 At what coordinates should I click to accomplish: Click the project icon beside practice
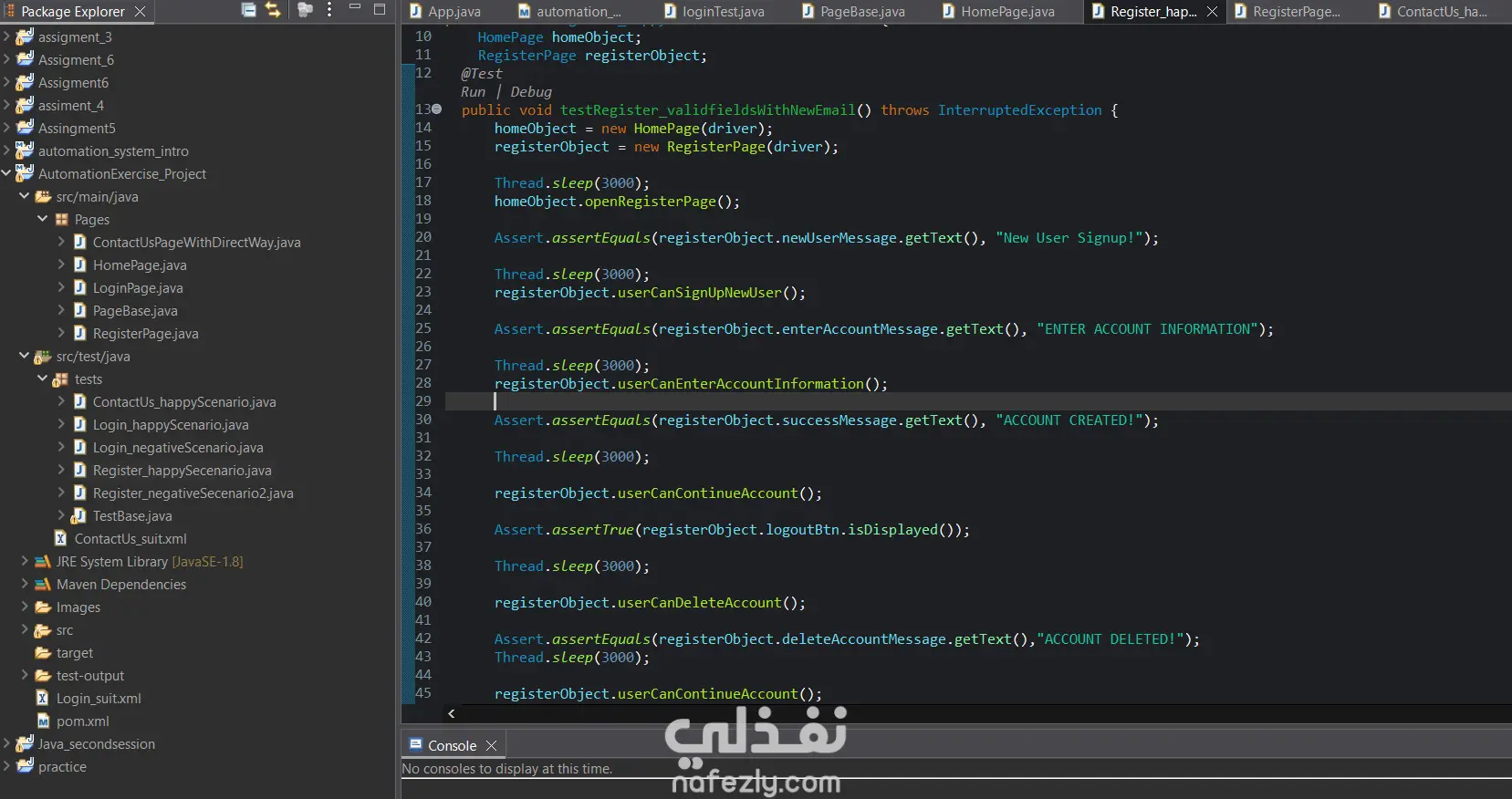pos(25,766)
